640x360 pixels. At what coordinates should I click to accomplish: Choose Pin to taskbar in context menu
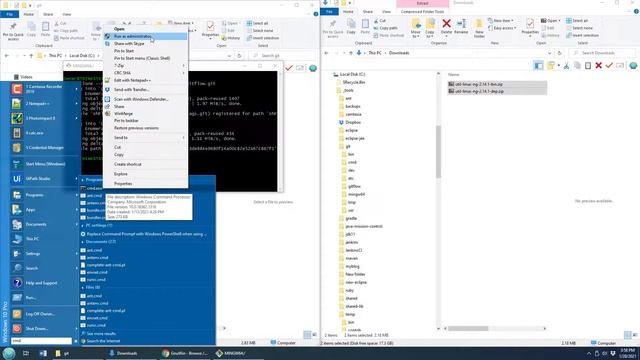point(145,121)
